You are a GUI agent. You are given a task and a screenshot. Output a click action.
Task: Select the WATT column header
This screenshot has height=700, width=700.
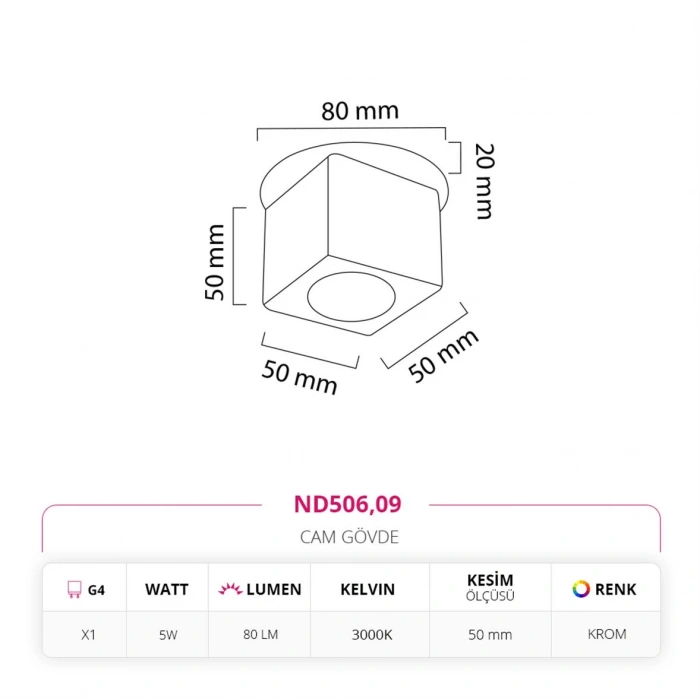(166, 590)
